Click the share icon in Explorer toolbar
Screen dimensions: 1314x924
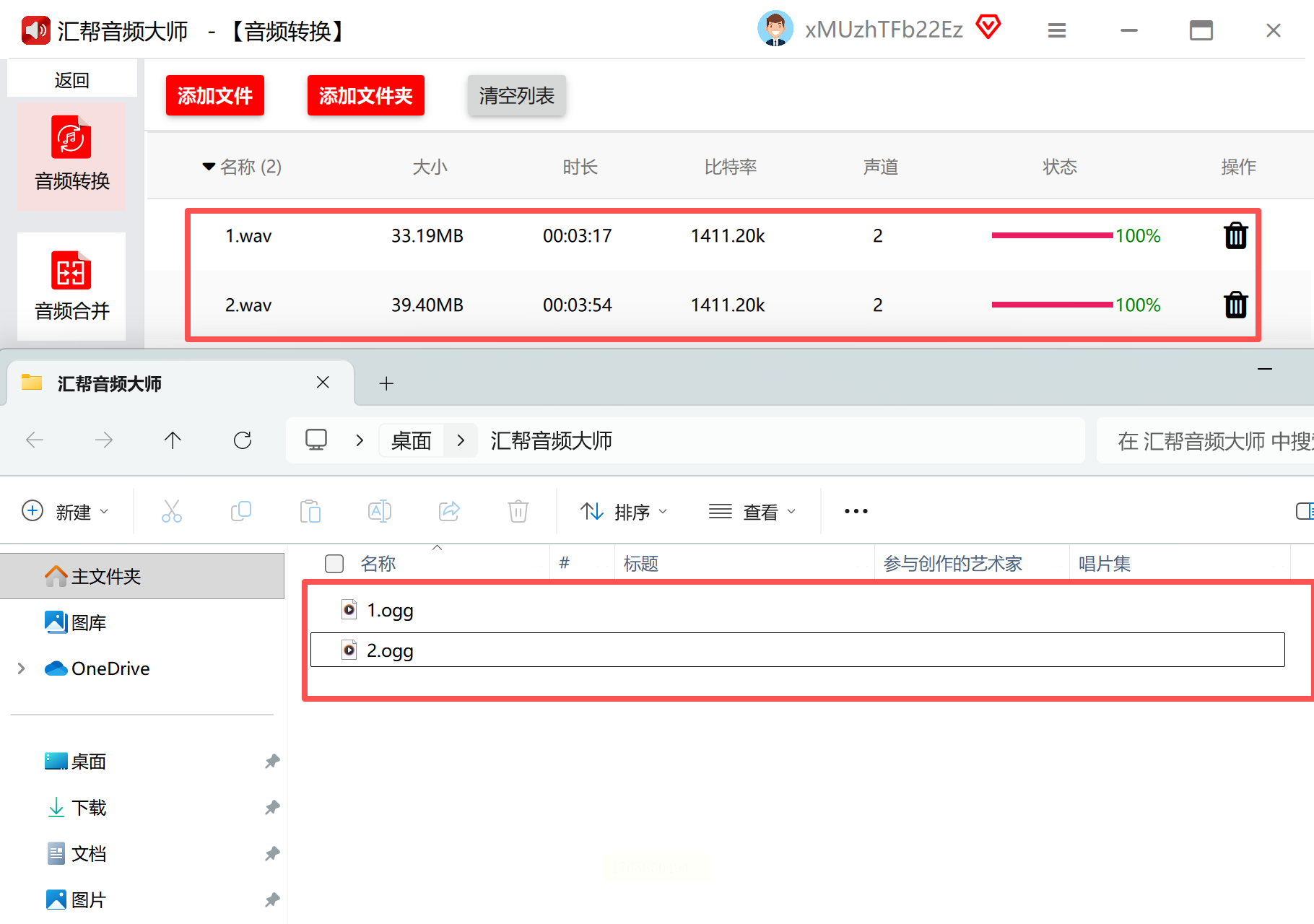pos(449,511)
